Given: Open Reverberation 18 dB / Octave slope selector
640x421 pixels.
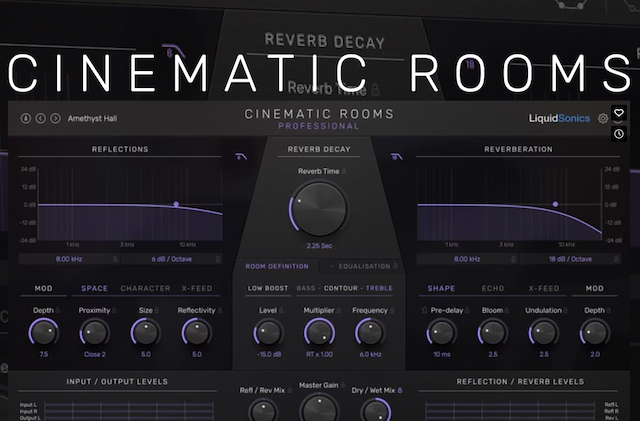Looking at the screenshot, I should point(570,259).
